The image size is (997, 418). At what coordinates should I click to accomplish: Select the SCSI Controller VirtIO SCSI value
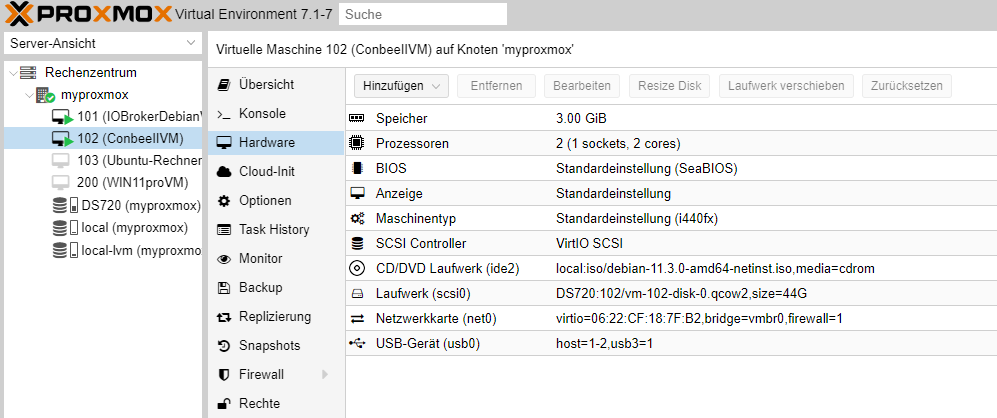click(x=589, y=244)
